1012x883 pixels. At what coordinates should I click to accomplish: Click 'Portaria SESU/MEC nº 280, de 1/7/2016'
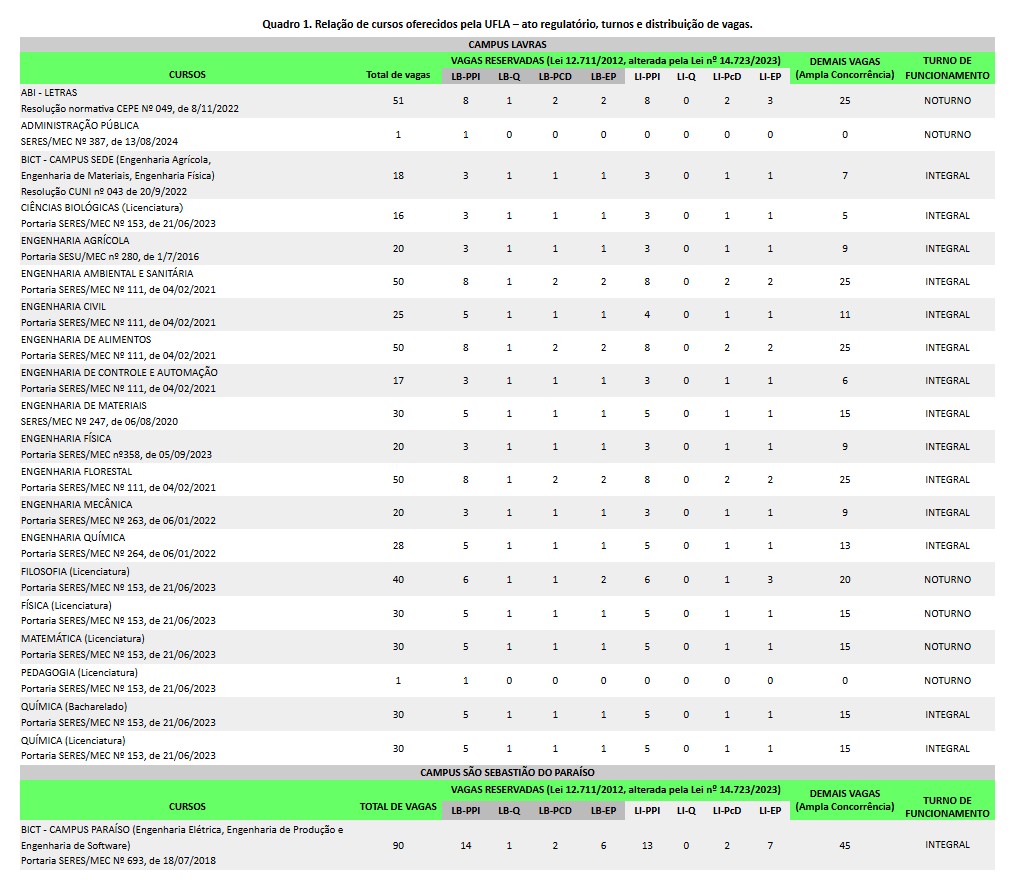point(110,256)
